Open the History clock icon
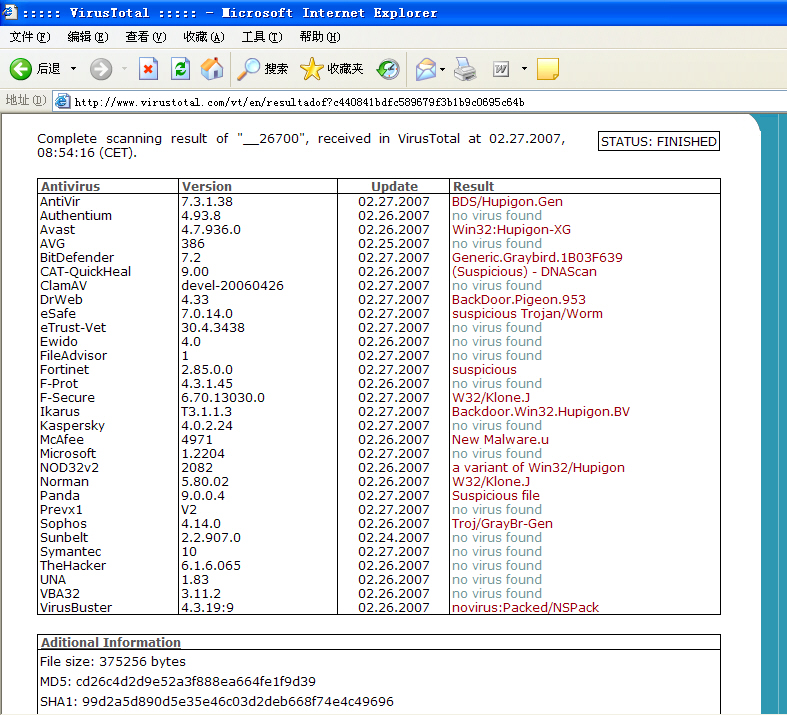 [x=388, y=69]
